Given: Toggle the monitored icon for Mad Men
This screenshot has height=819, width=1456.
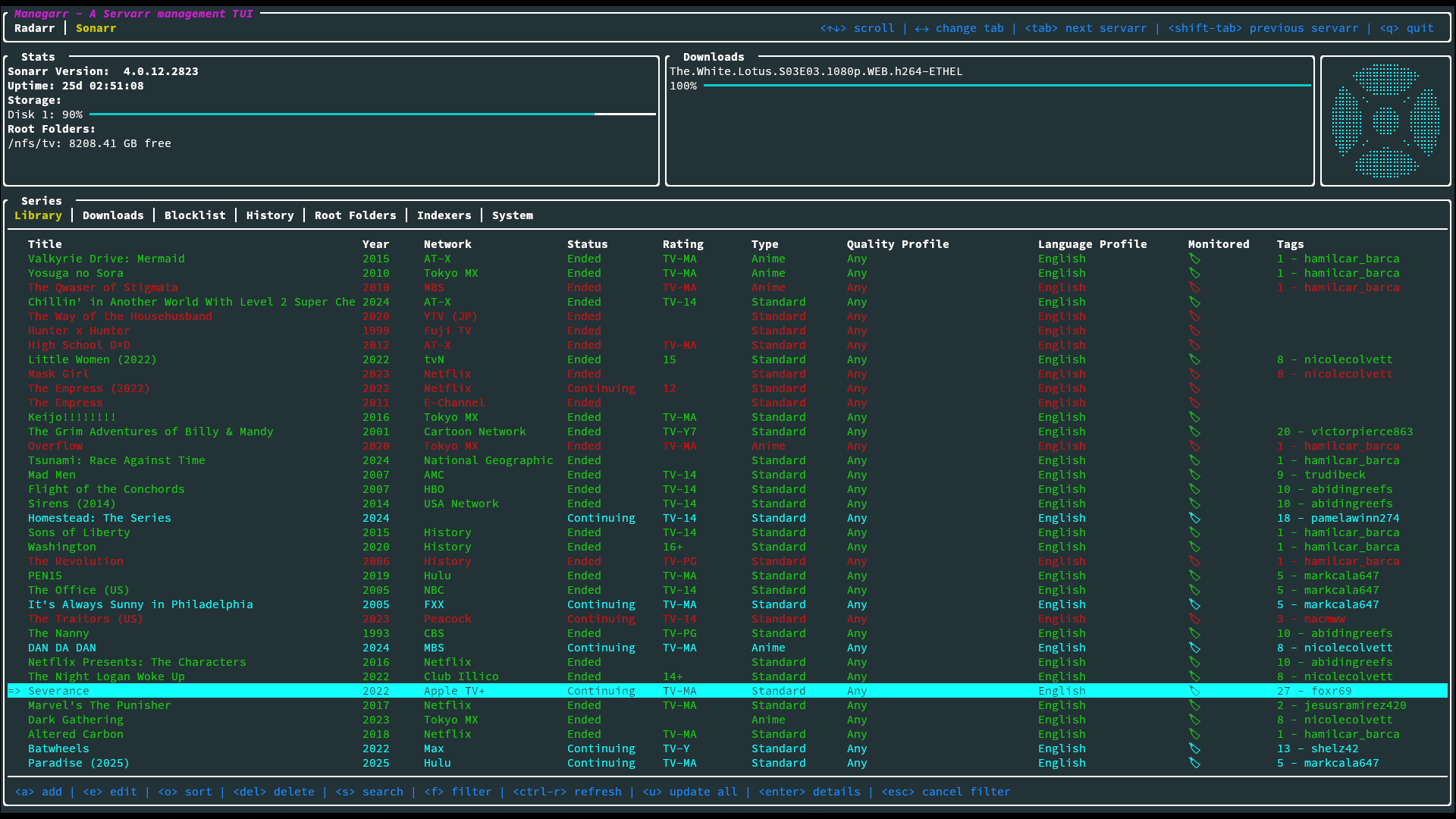Looking at the screenshot, I should point(1195,475).
